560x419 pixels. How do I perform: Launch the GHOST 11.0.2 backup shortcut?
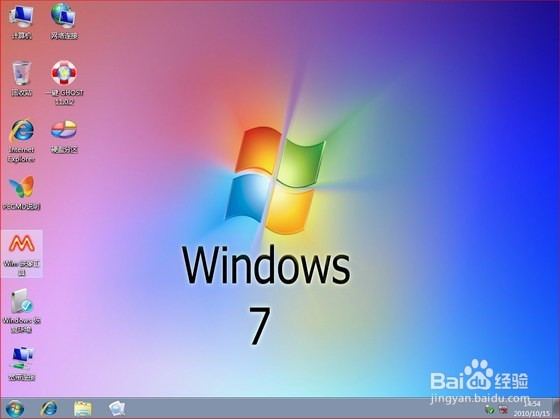pyautogui.click(x=64, y=83)
